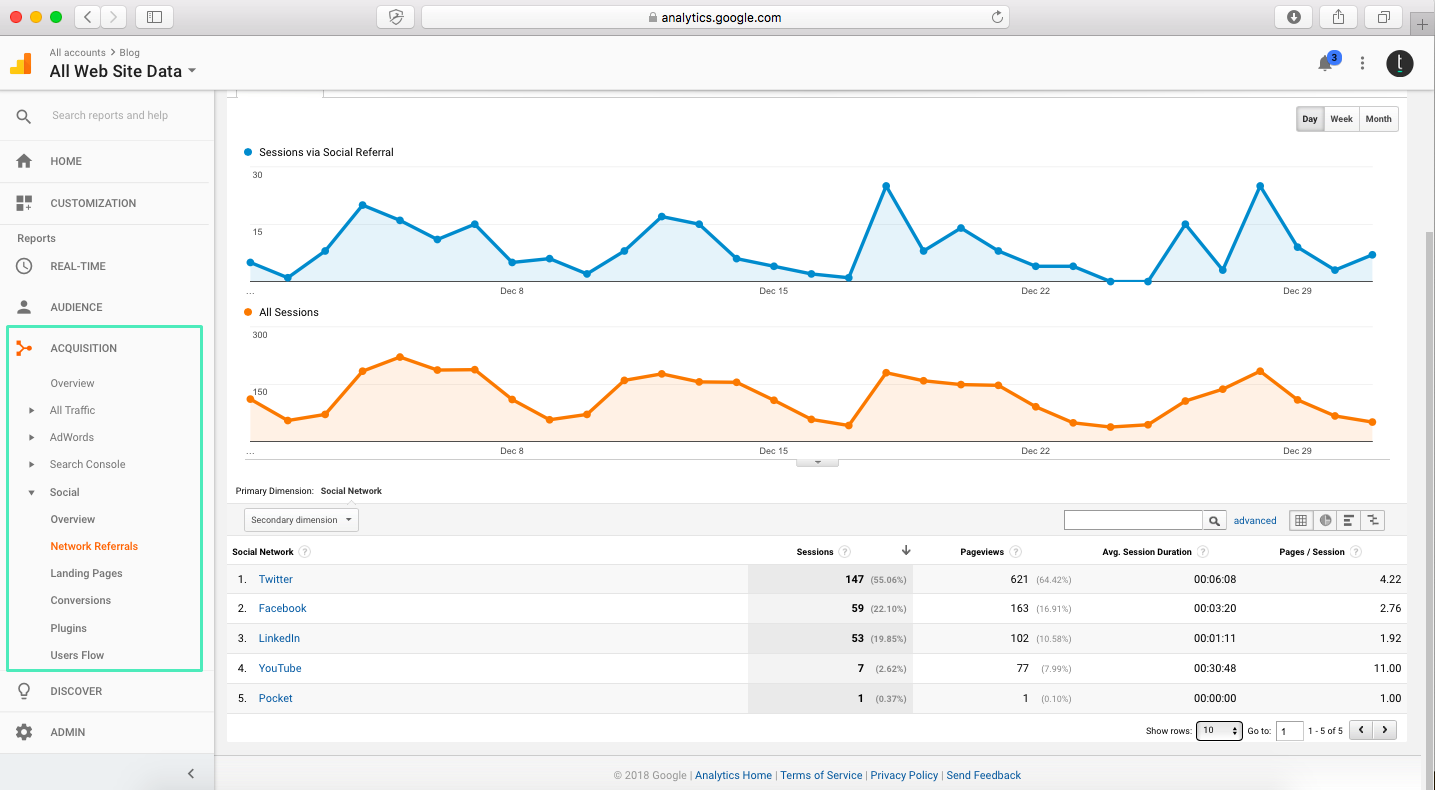Select the plain data table view icon
Image resolution: width=1435 pixels, height=790 pixels.
point(1300,520)
